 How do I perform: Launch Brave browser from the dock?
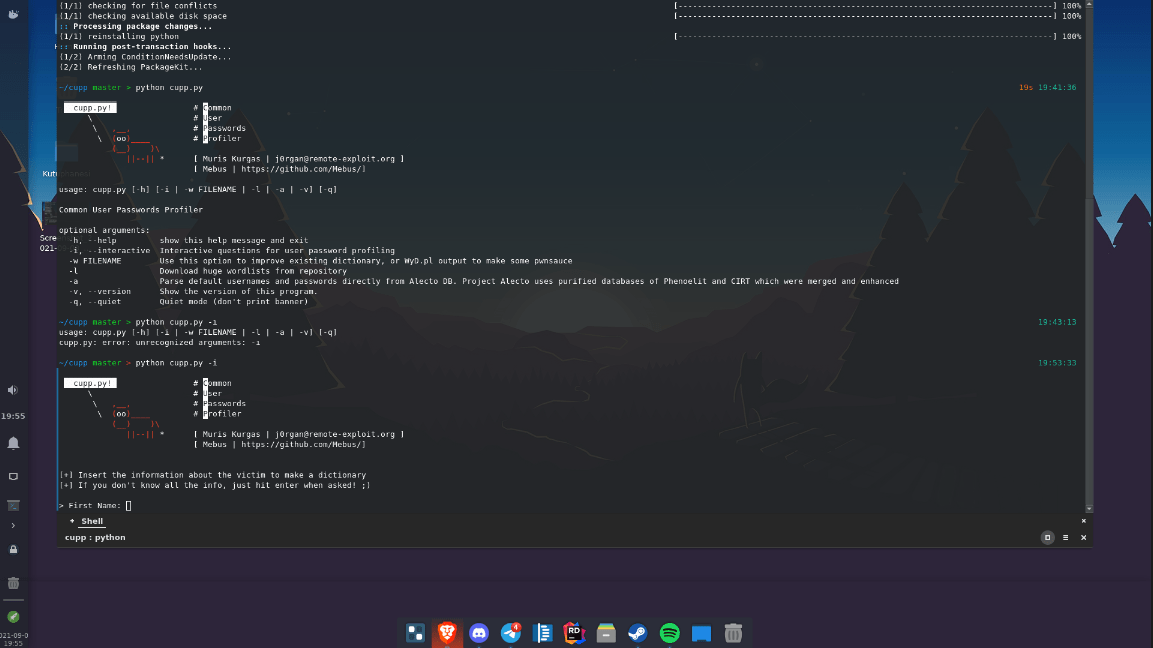pos(447,633)
